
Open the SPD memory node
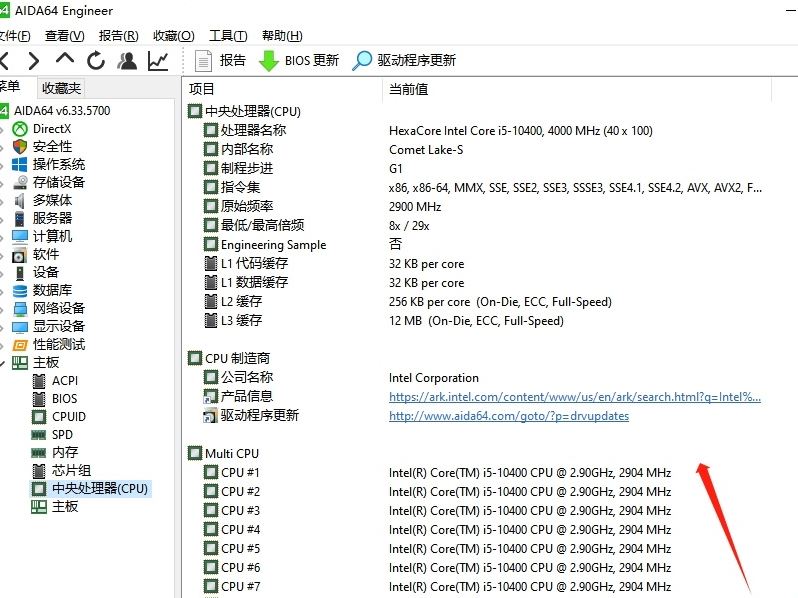[x=52, y=435]
